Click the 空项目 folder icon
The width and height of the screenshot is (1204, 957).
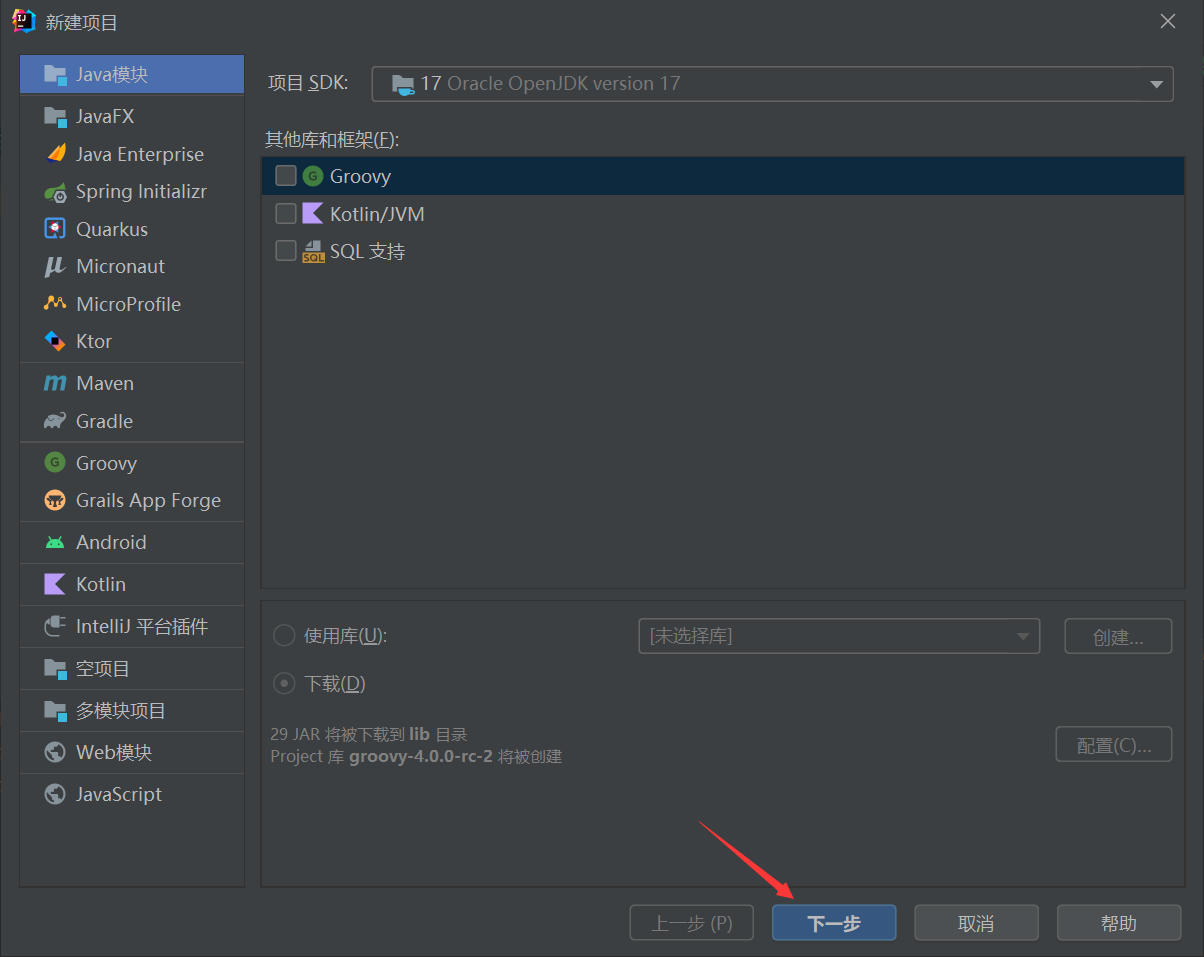coord(55,669)
